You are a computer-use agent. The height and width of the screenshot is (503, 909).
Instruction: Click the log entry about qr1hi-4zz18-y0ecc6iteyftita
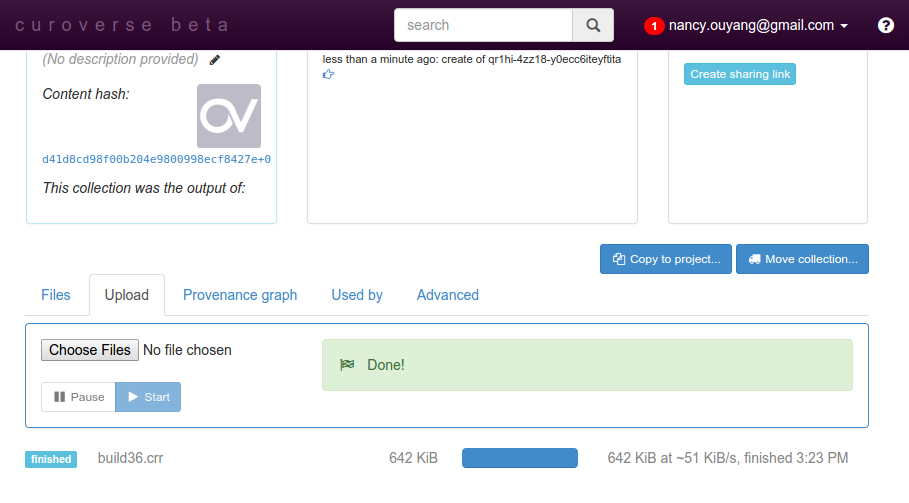[x=472, y=59]
